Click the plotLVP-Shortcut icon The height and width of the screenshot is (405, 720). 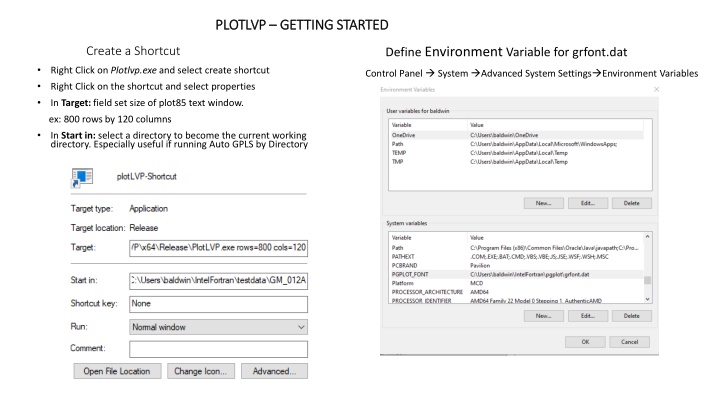coord(82,178)
